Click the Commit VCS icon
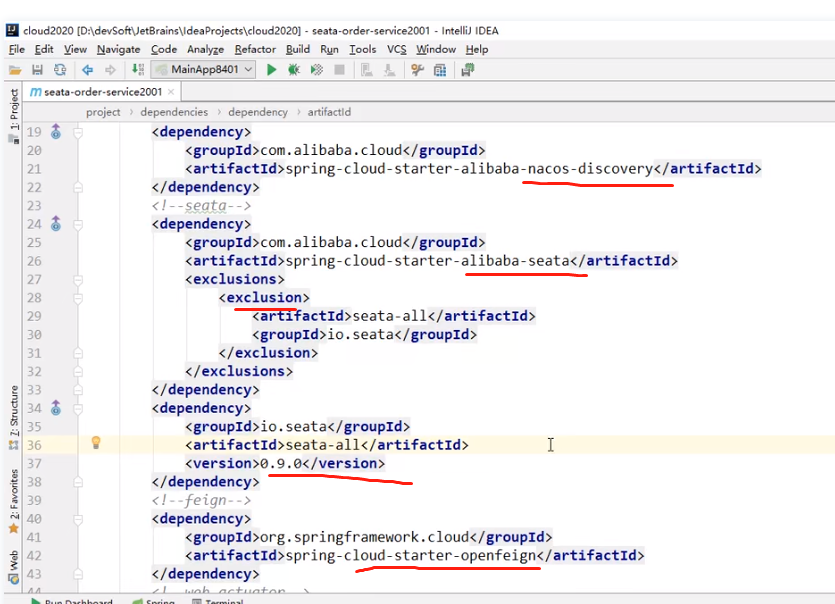 (x=389, y=70)
